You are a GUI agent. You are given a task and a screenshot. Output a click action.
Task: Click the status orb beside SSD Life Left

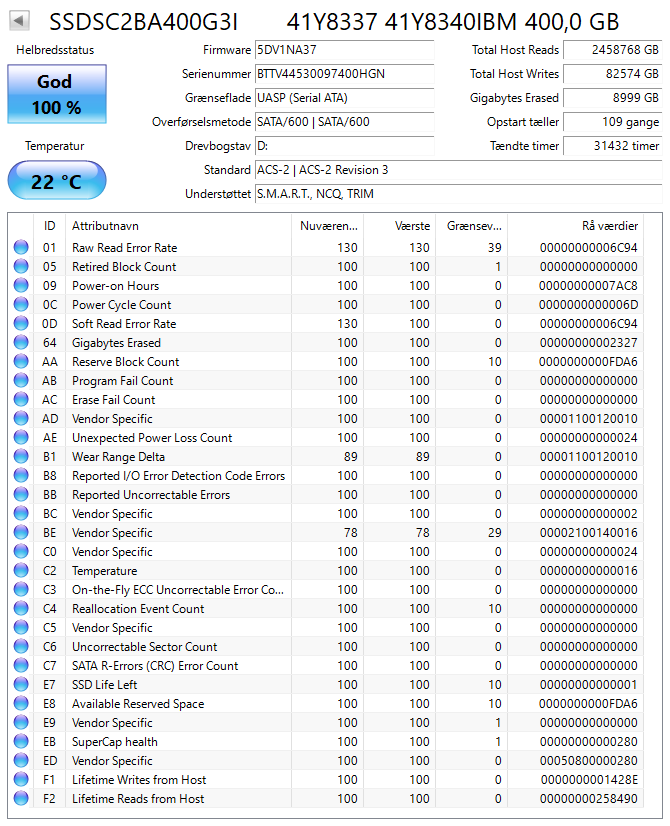pyautogui.click(x=21, y=684)
